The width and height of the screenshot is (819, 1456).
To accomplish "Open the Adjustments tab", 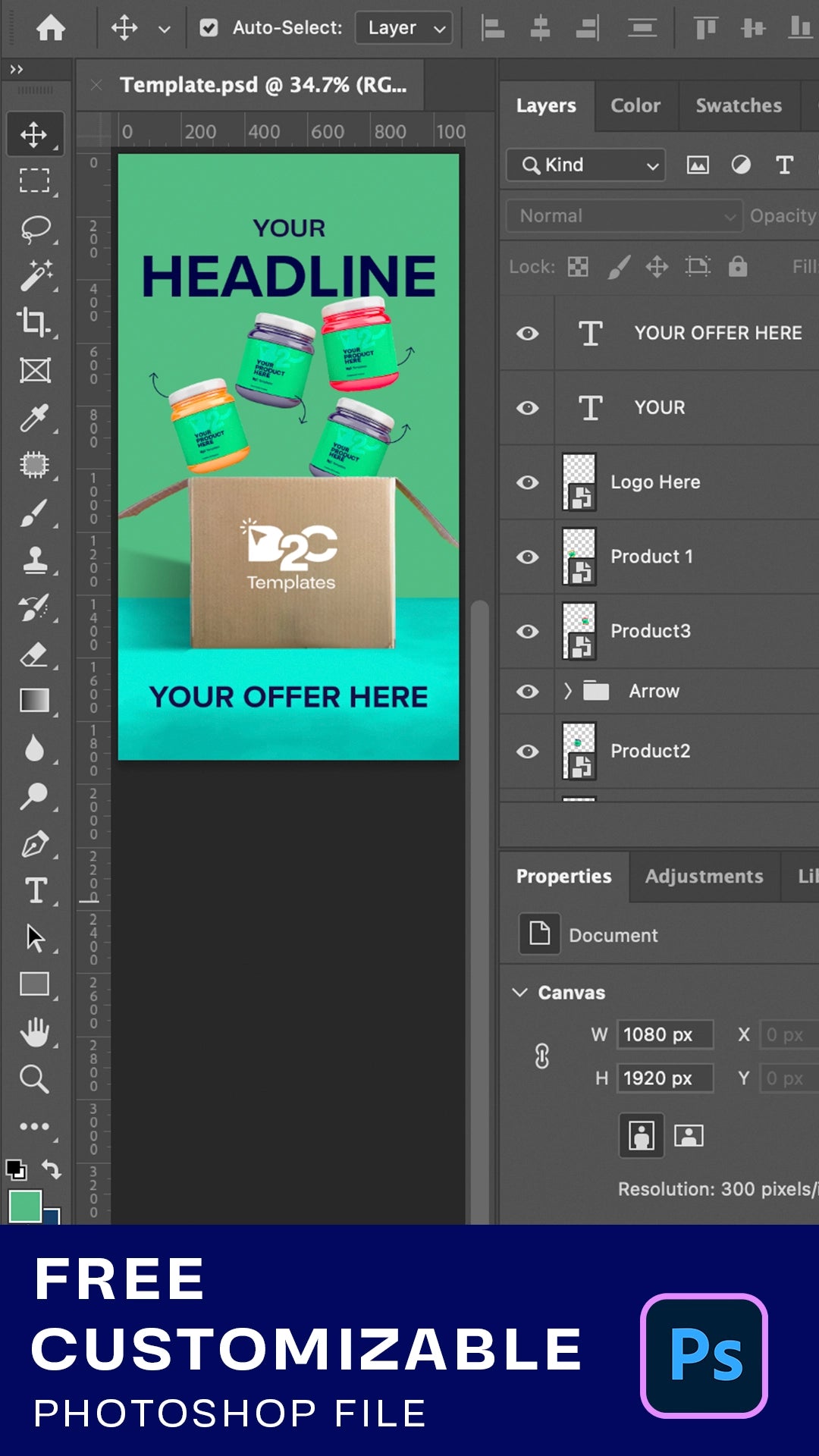I will 704,876.
